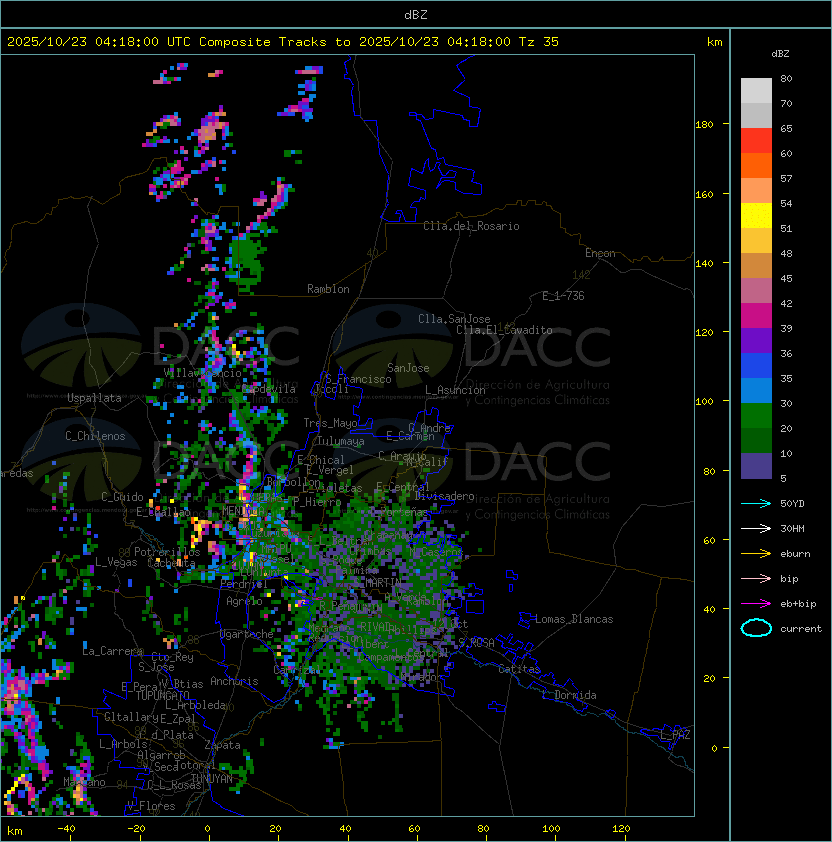This screenshot has width=832, height=842.
Task: Click the 'Clla.del_Rosario' map label
Action: coord(471,226)
